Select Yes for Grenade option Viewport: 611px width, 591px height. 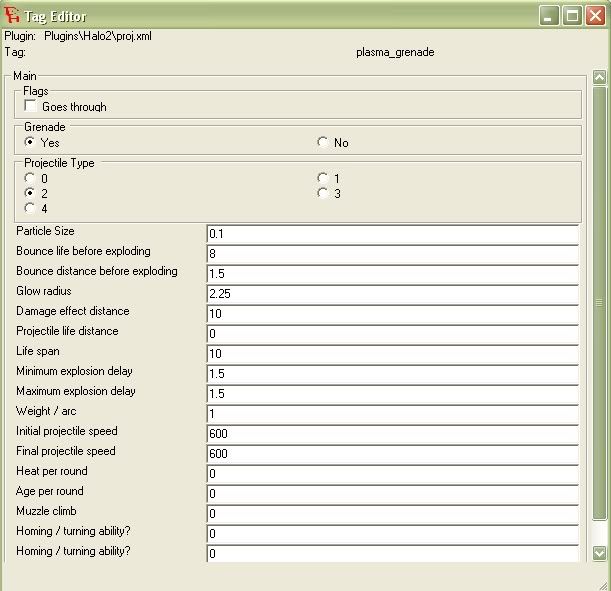(30, 142)
